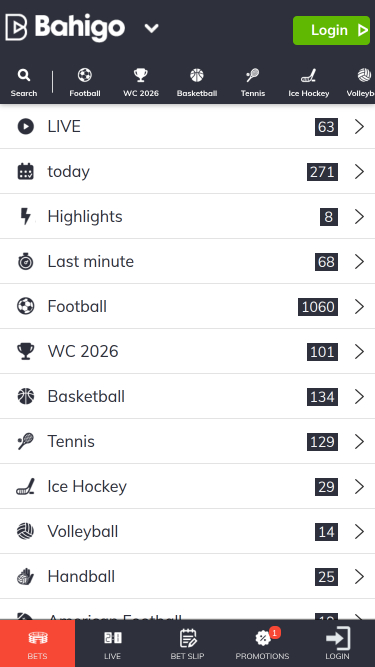The width and height of the screenshot is (375, 667).
Task: Open the today events list item
Action: (x=188, y=171)
